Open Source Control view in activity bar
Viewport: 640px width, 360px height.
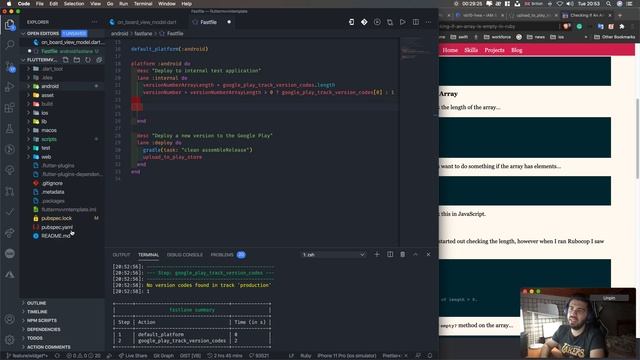(10, 66)
